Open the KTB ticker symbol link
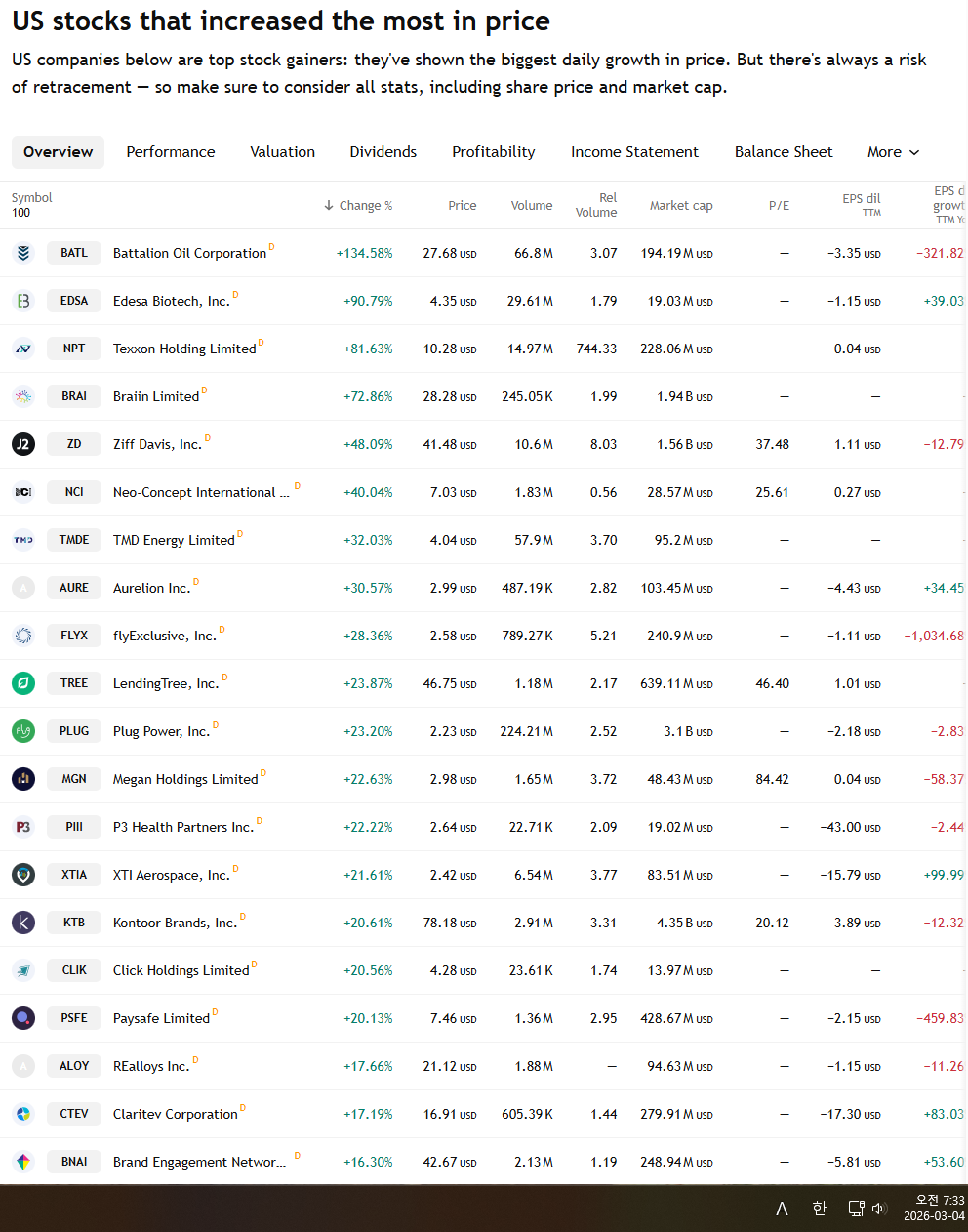The height and width of the screenshot is (1232, 968). (x=74, y=923)
